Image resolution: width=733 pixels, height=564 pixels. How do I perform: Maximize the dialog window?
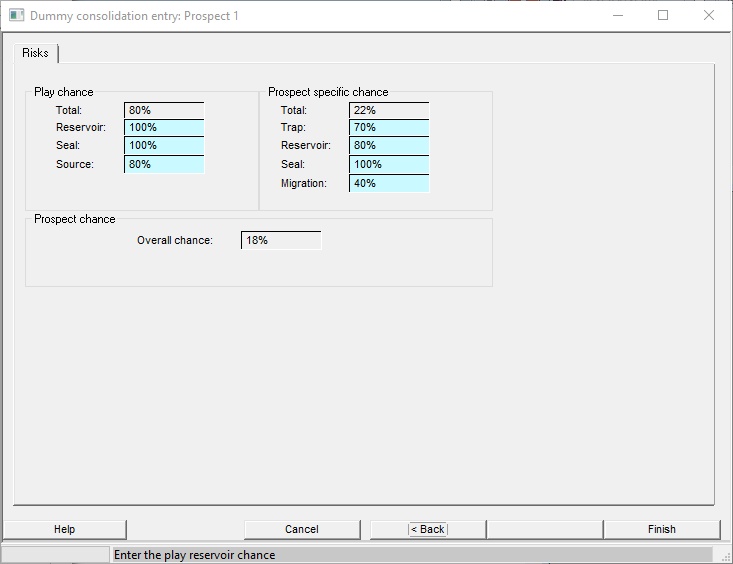[663, 16]
